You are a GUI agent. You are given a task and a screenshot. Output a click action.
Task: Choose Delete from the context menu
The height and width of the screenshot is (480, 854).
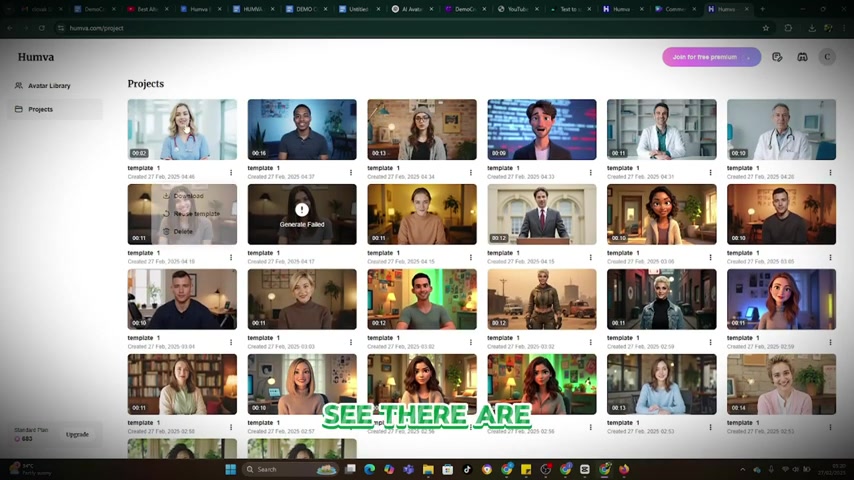[x=178, y=231]
